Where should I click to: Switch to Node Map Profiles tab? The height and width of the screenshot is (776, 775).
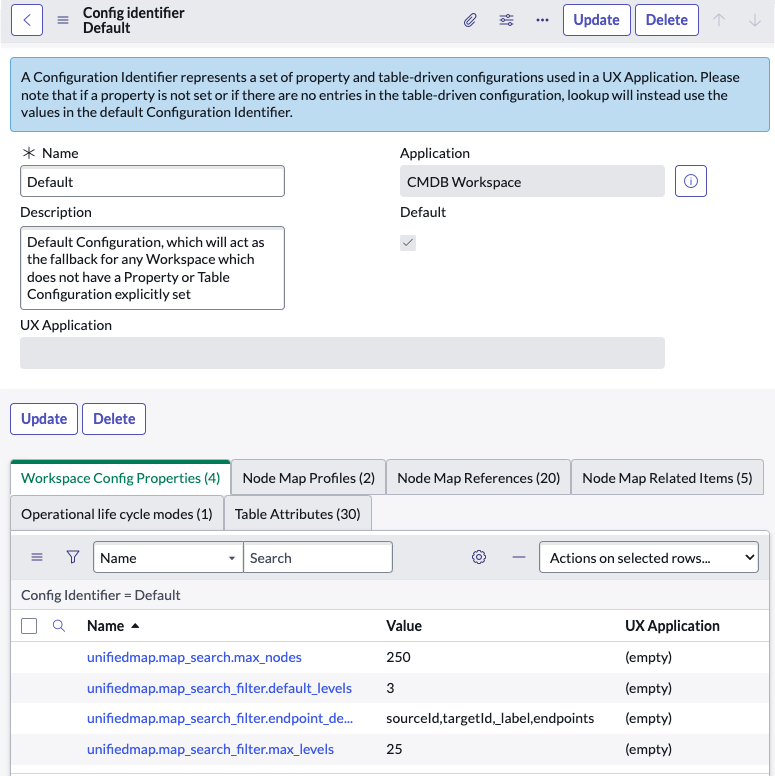308,478
